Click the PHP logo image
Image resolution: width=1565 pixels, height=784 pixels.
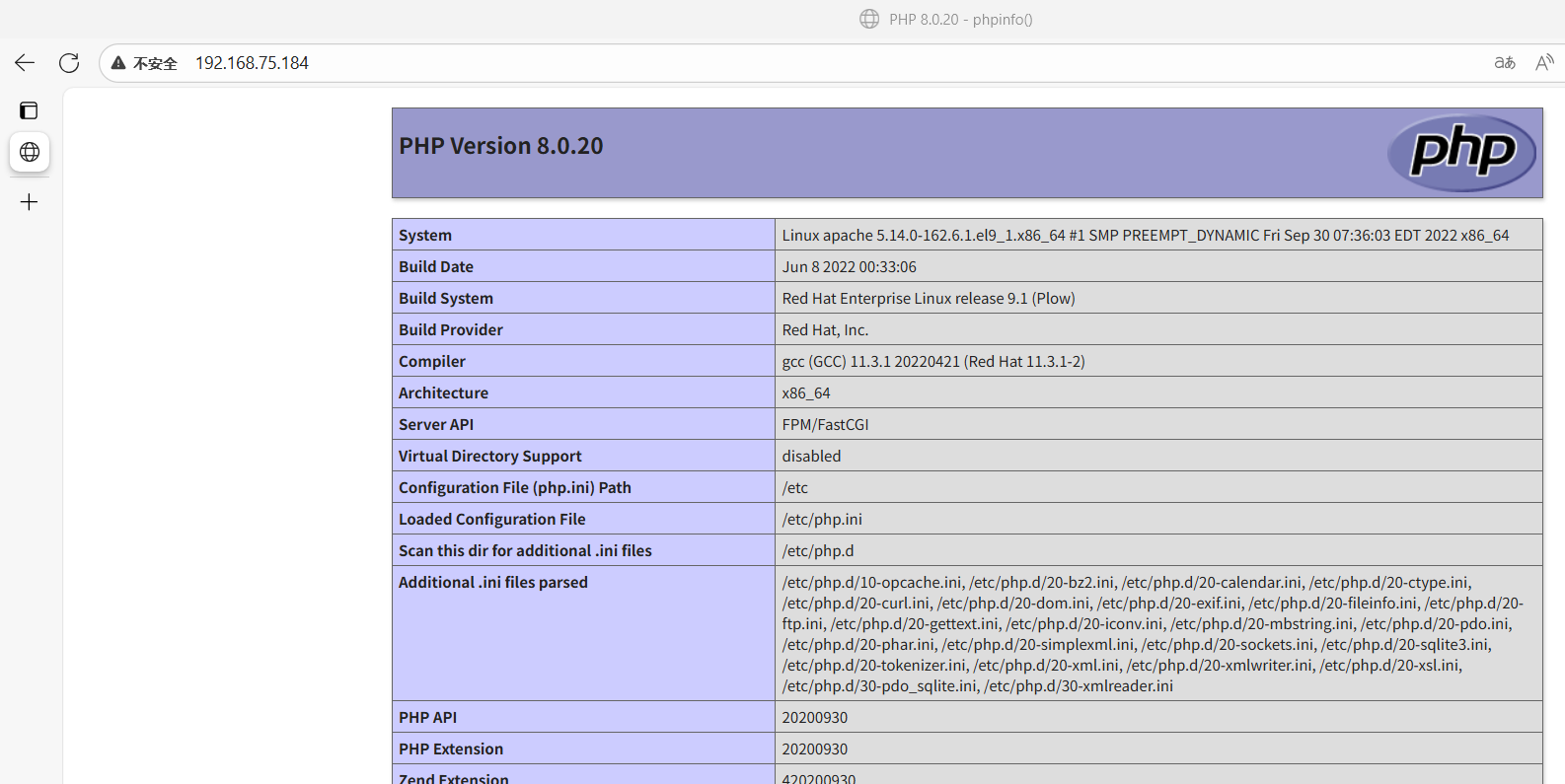click(1461, 153)
